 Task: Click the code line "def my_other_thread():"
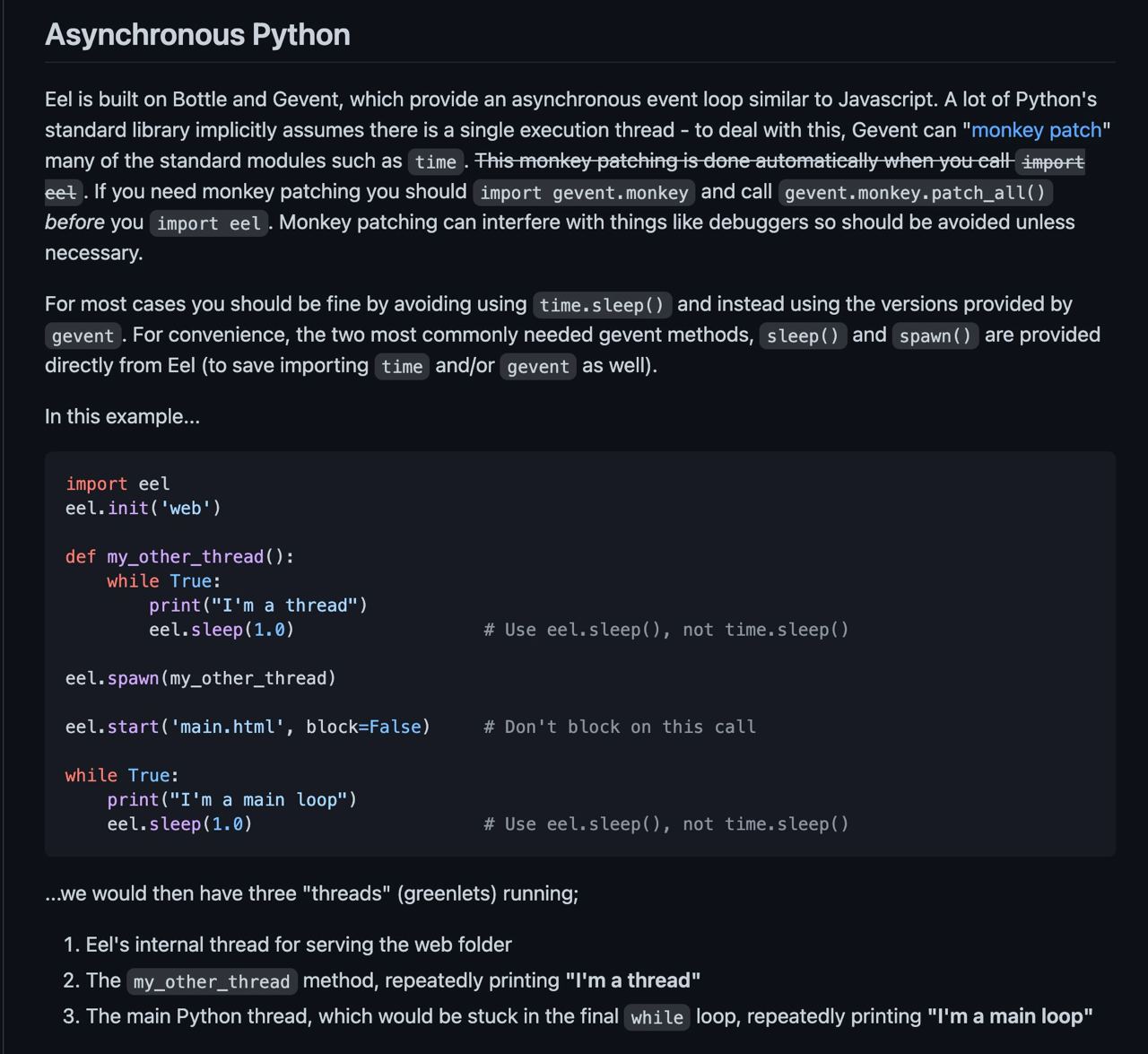pyautogui.click(x=179, y=556)
